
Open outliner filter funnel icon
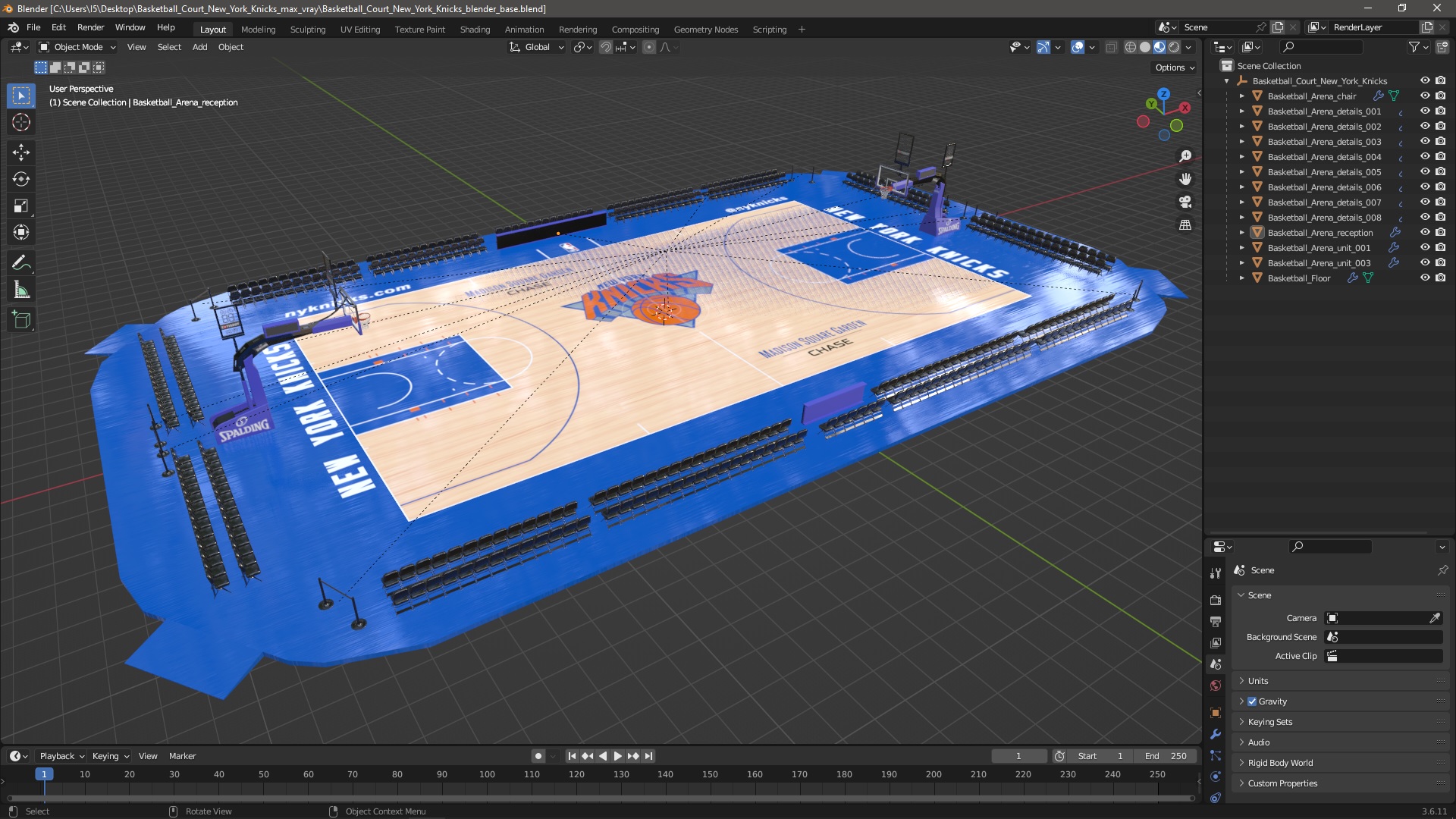tap(1414, 47)
